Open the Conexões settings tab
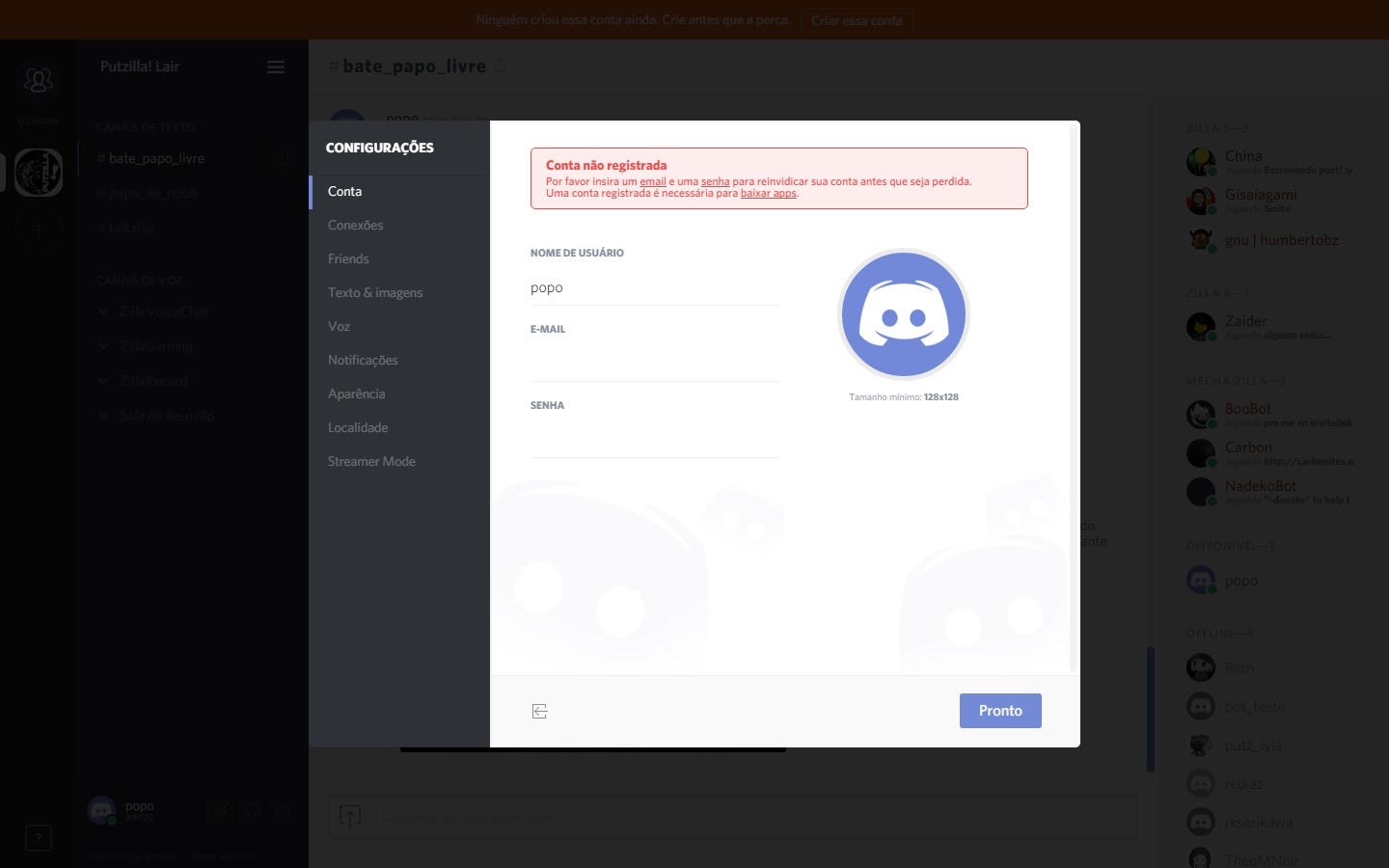This screenshot has height=868, width=1389. point(399,225)
